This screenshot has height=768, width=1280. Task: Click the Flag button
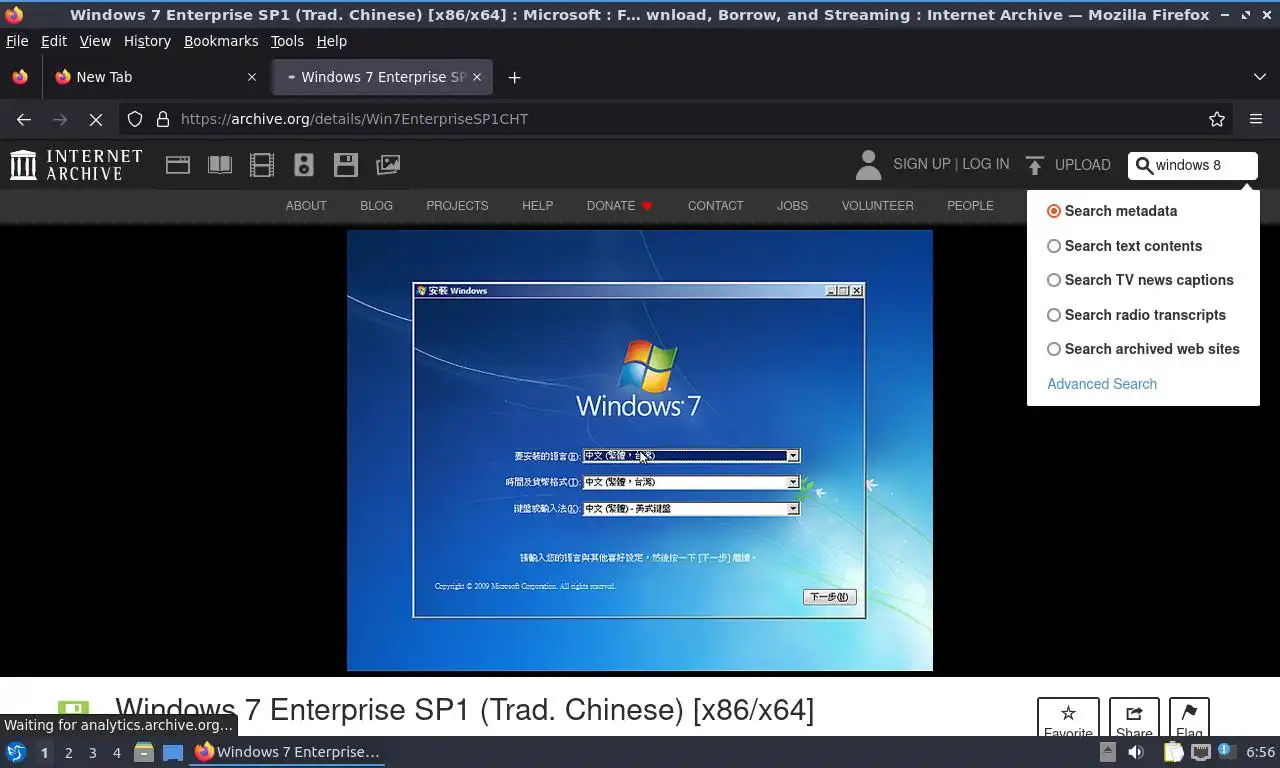coord(1189,719)
